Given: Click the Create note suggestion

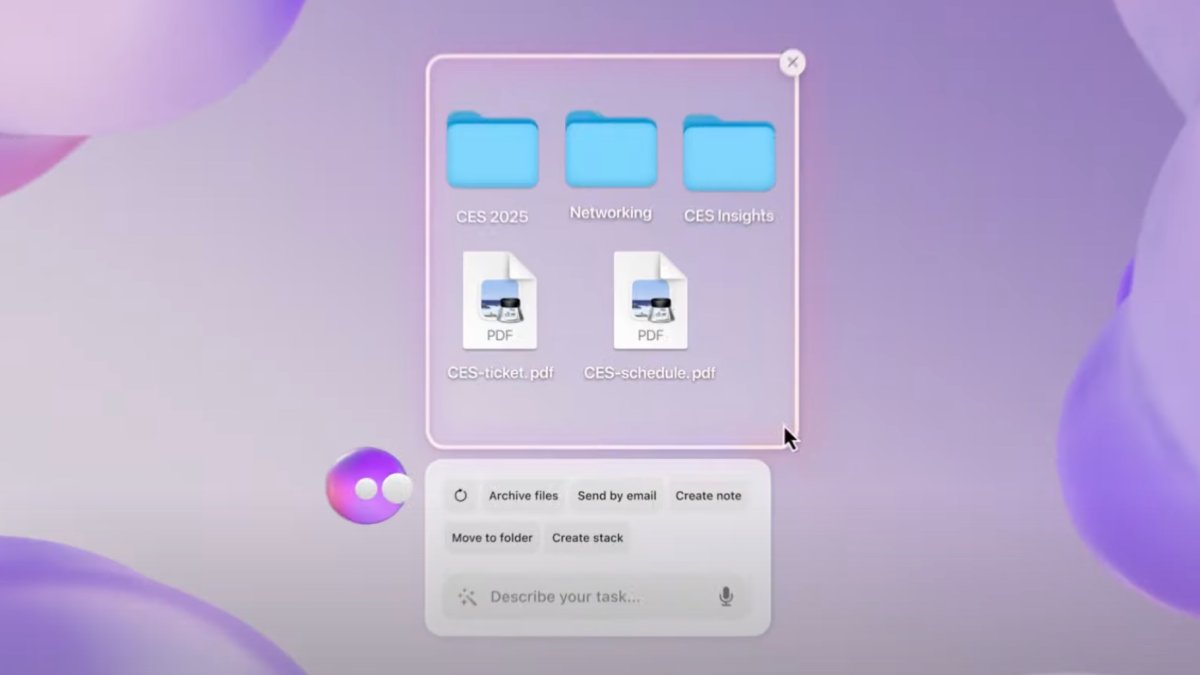Looking at the screenshot, I should coord(708,496).
